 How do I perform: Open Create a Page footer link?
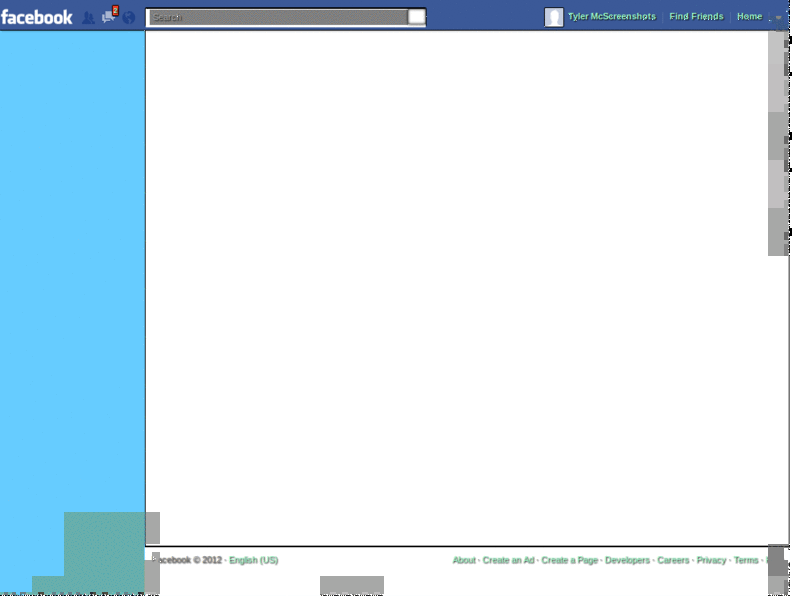(569, 560)
